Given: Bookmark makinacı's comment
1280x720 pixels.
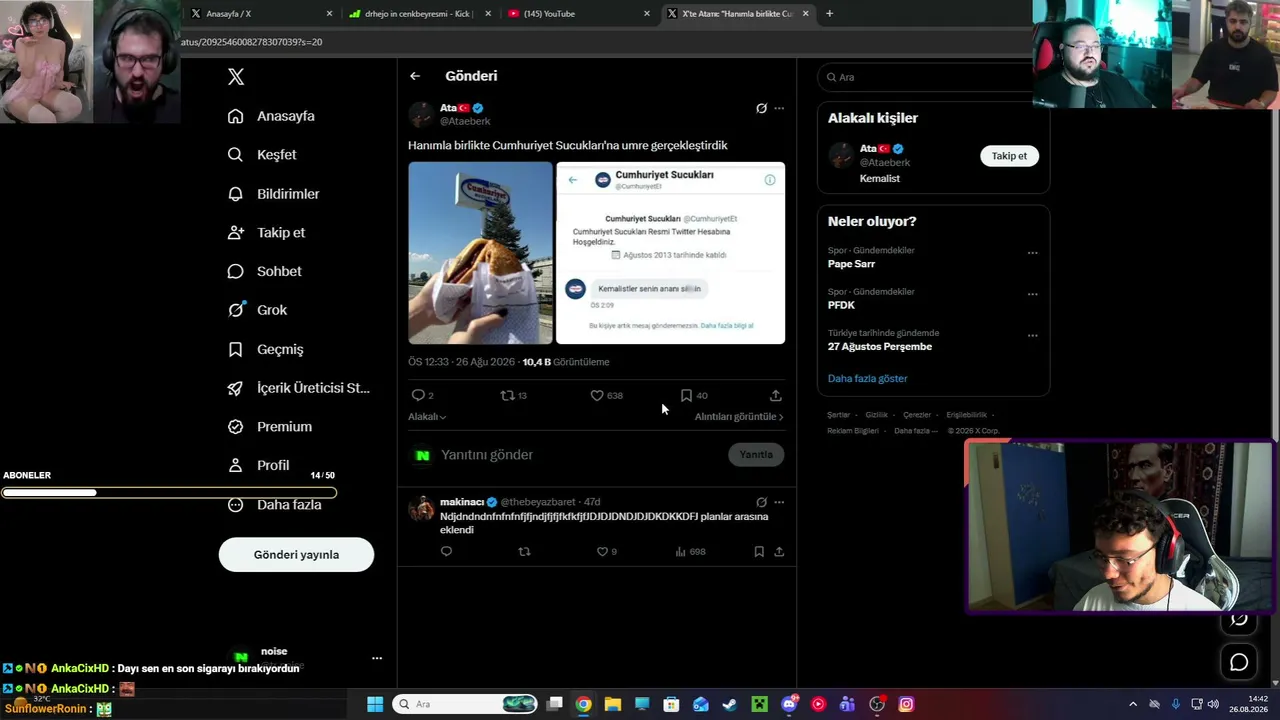Looking at the screenshot, I should tap(759, 552).
